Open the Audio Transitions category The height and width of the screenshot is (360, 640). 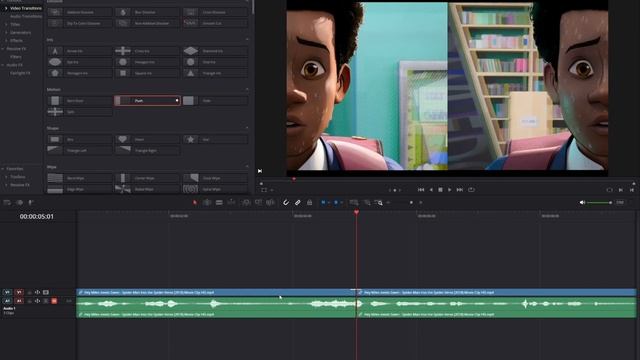26,16
